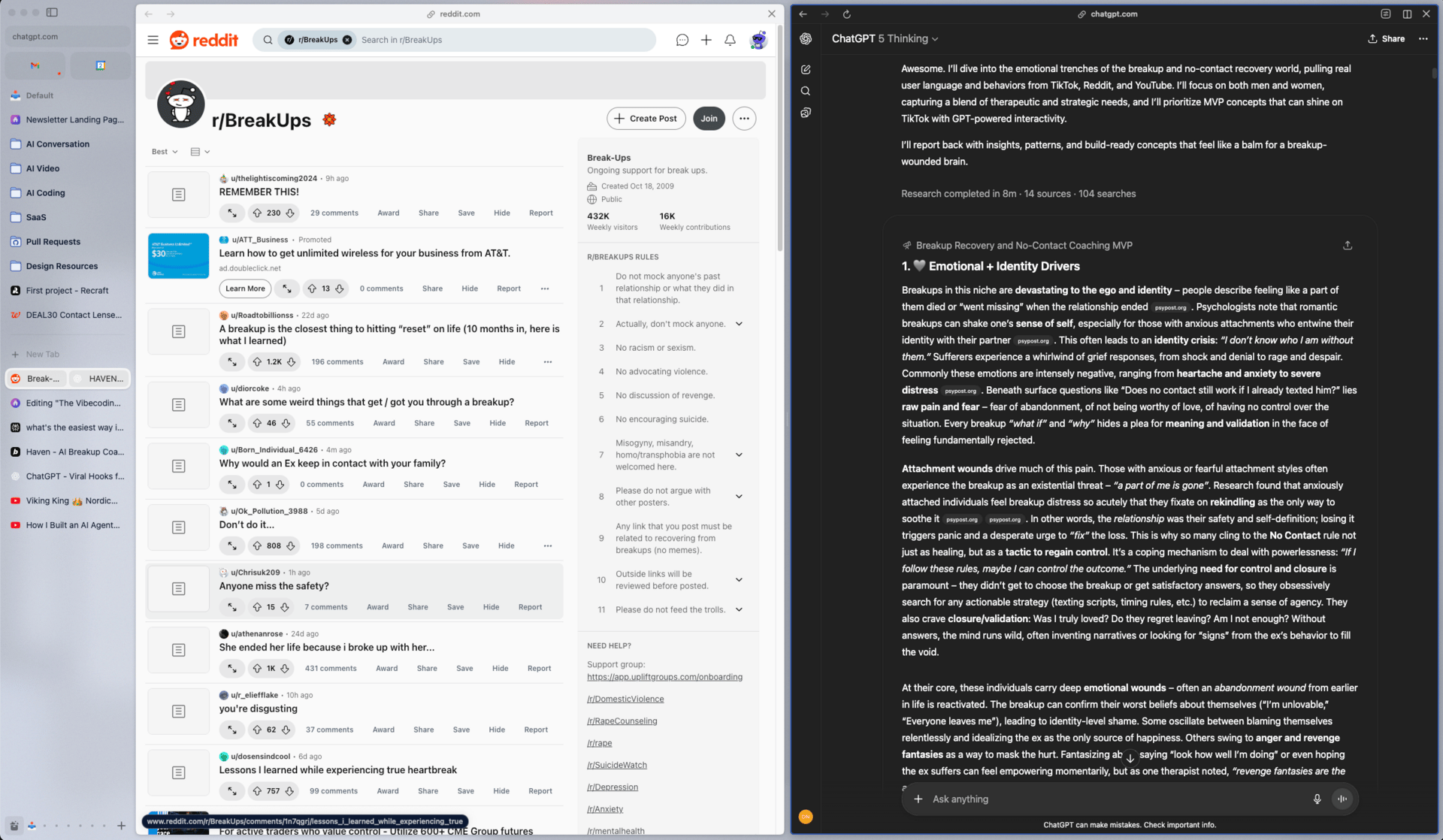Open Reddit hamburger menu
1443x840 pixels.
153,40
